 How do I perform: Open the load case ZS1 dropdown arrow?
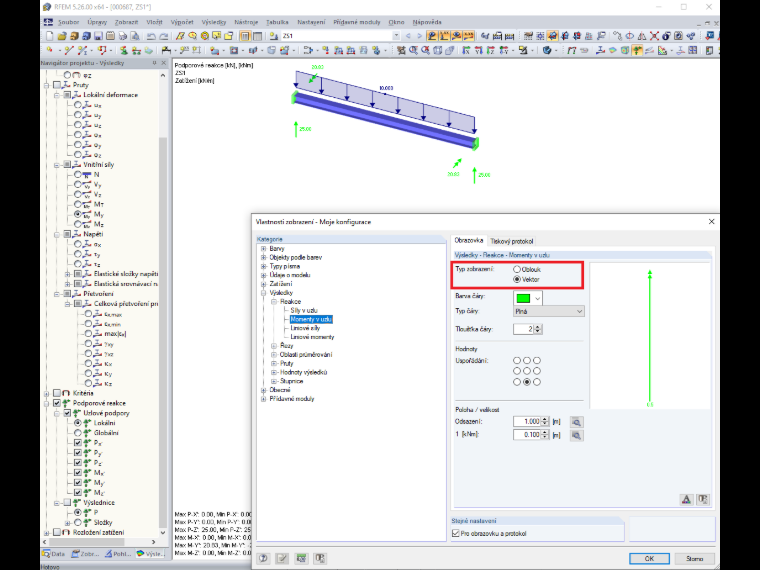396,36
